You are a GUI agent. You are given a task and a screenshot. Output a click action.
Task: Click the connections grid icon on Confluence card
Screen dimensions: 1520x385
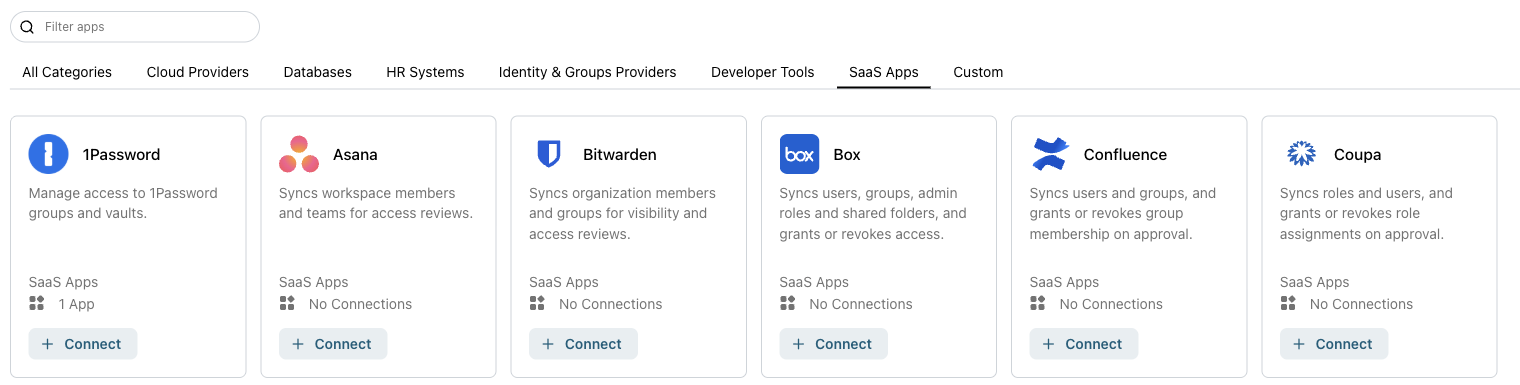point(1038,303)
